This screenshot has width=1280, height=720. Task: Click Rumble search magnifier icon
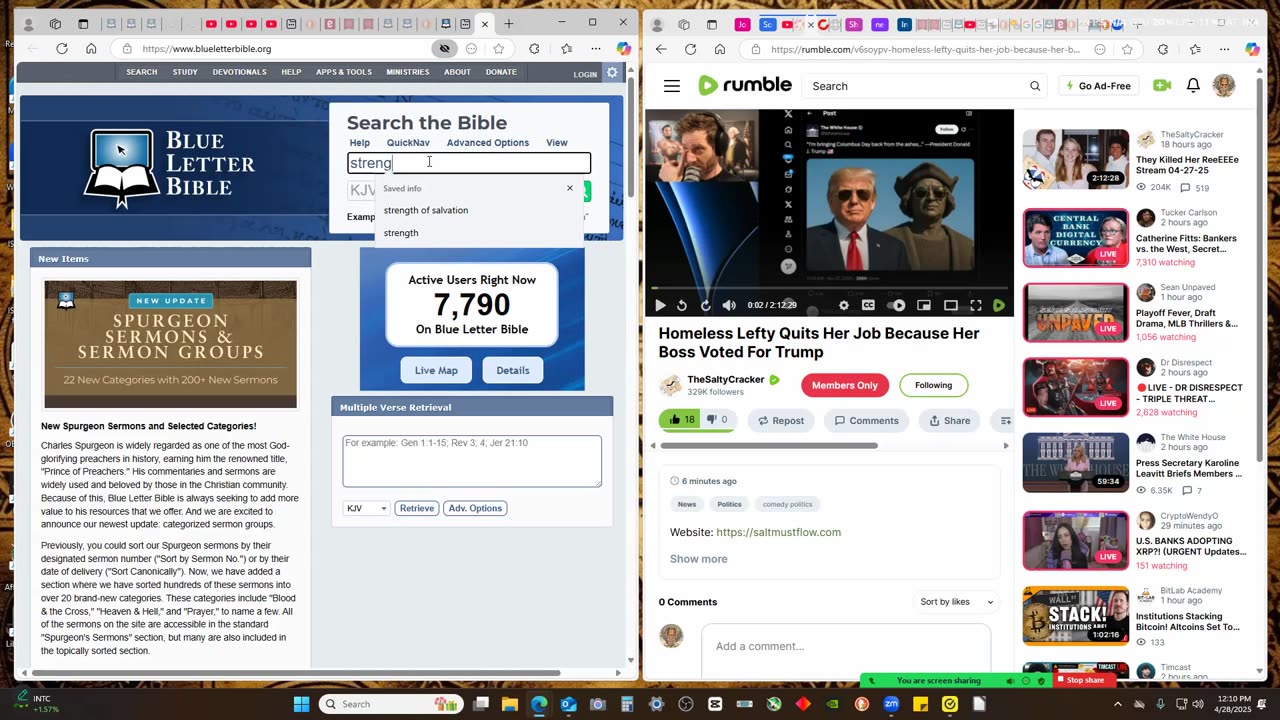[1035, 86]
